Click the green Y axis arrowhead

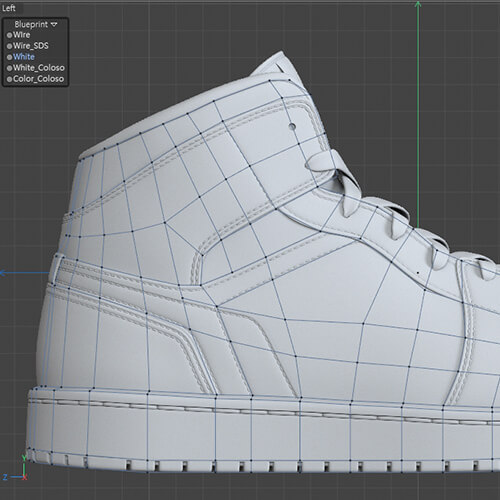pyautogui.click(x=418, y=4)
